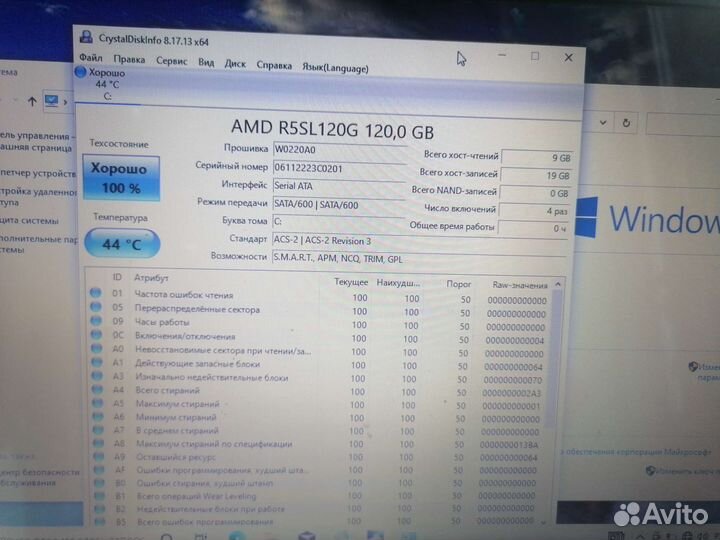Click the Текущее column header
Image resolution: width=720 pixels, height=540 pixels.
coord(351,282)
